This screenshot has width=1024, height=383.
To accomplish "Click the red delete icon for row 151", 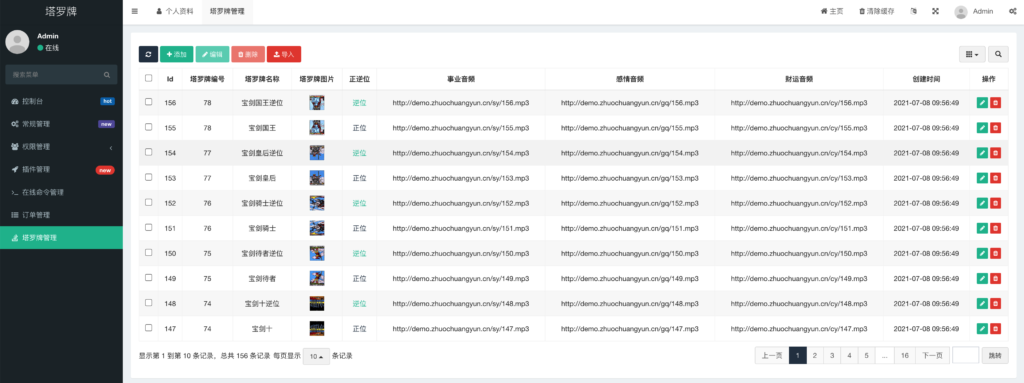I will click(x=995, y=228).
